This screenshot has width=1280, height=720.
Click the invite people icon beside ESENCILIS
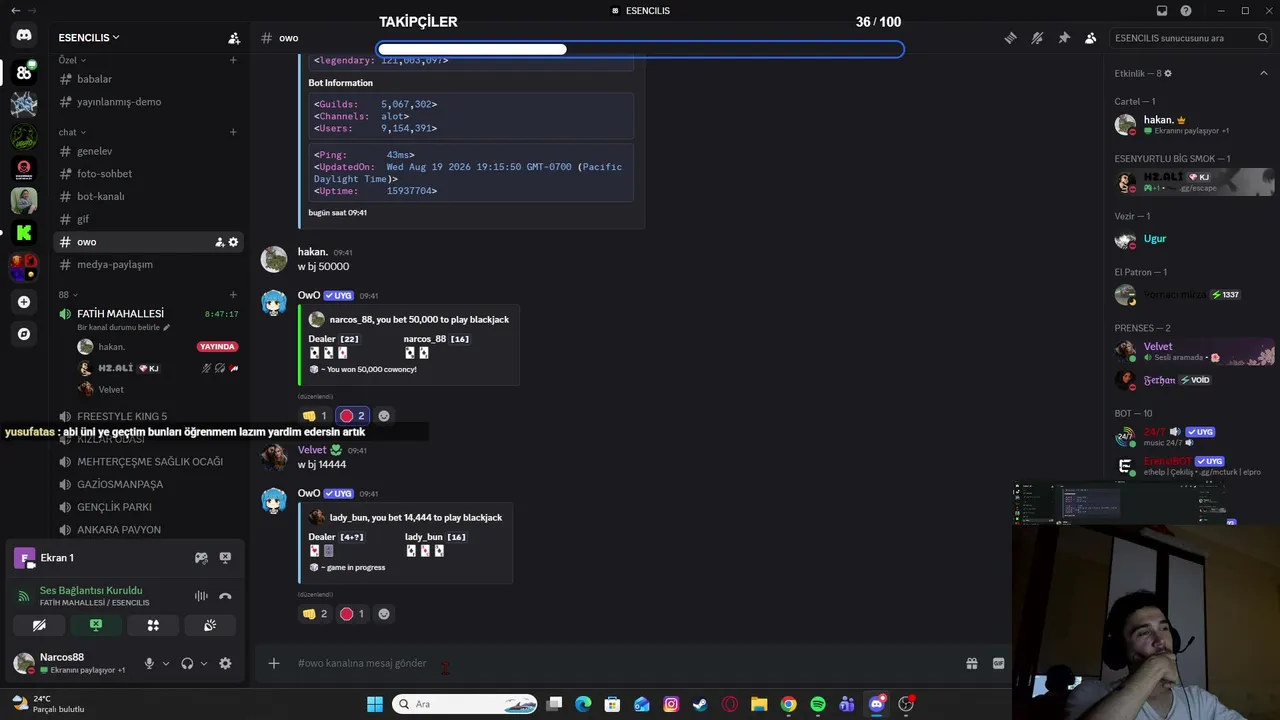(234, 38)
